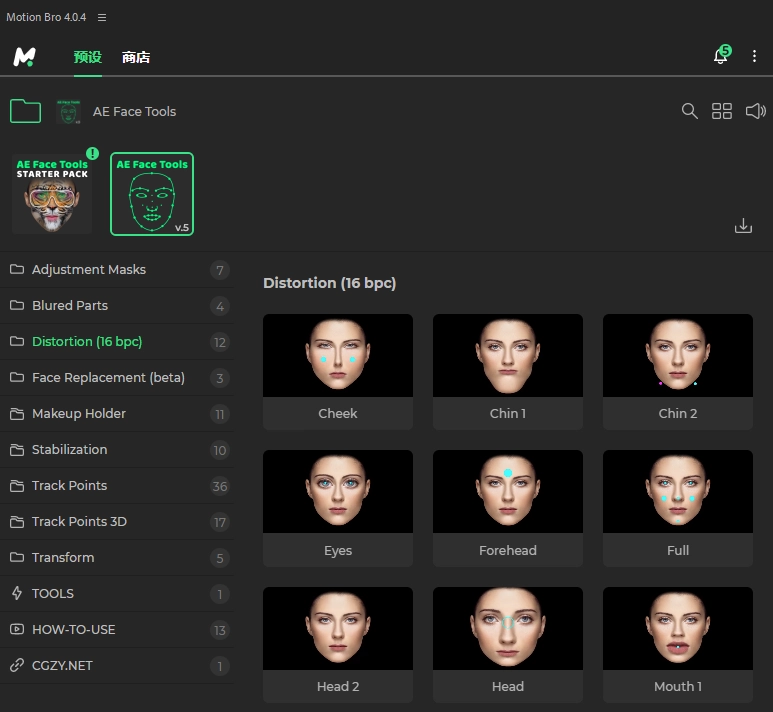Screen dimensions: 773x712
Task: Apply the Cheek distortion preset
Action: click(x=338, y=372)
